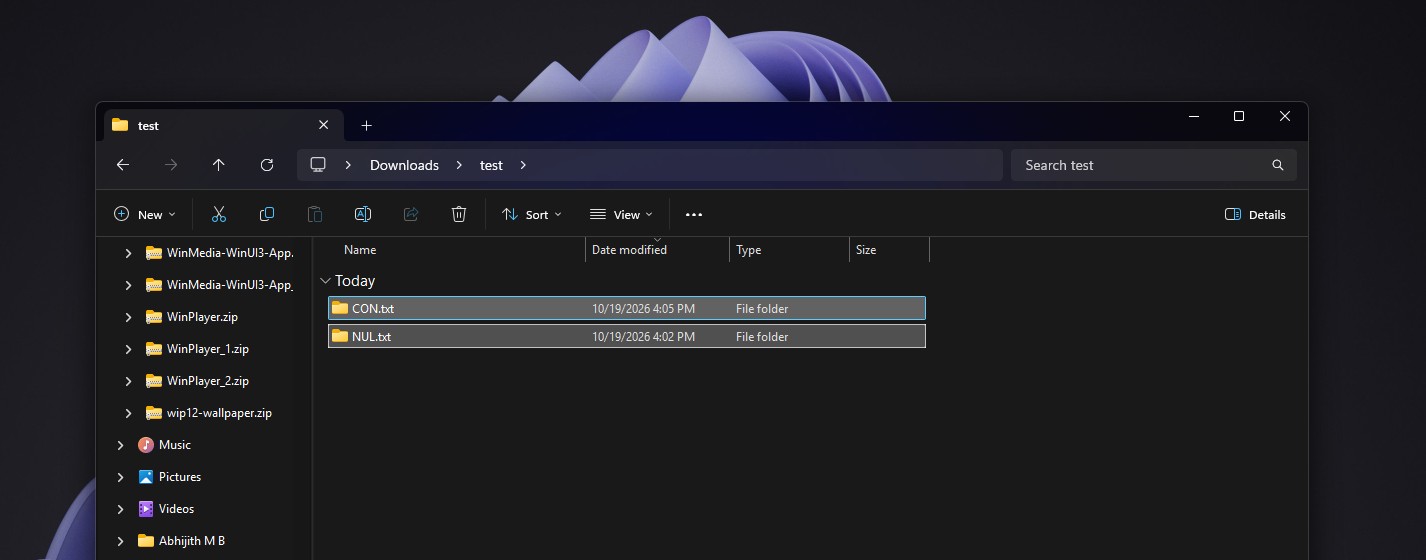Add a new tab with plus button

[366, 125]
